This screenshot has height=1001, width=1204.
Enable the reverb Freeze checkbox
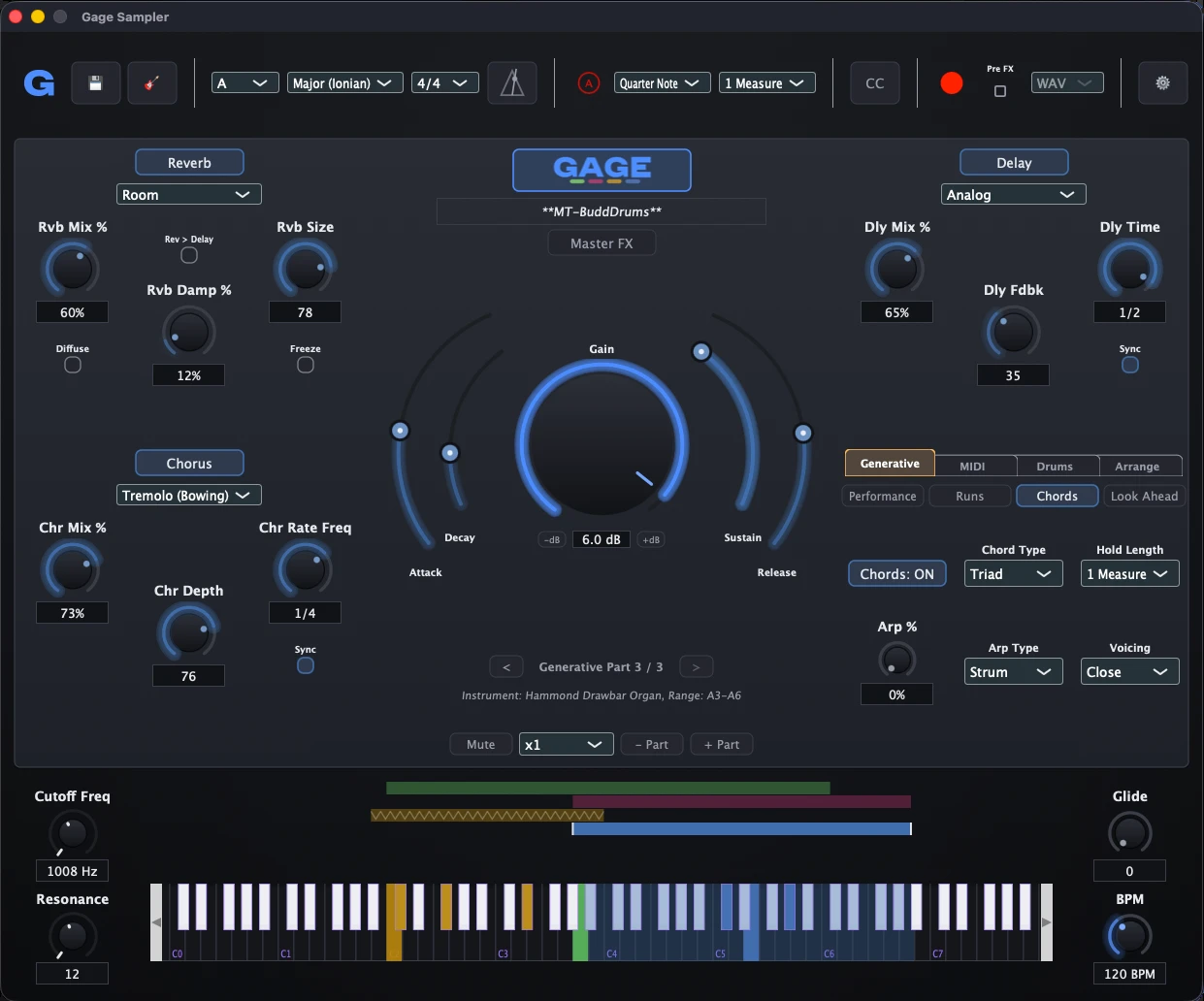click(x=306, y=365)
